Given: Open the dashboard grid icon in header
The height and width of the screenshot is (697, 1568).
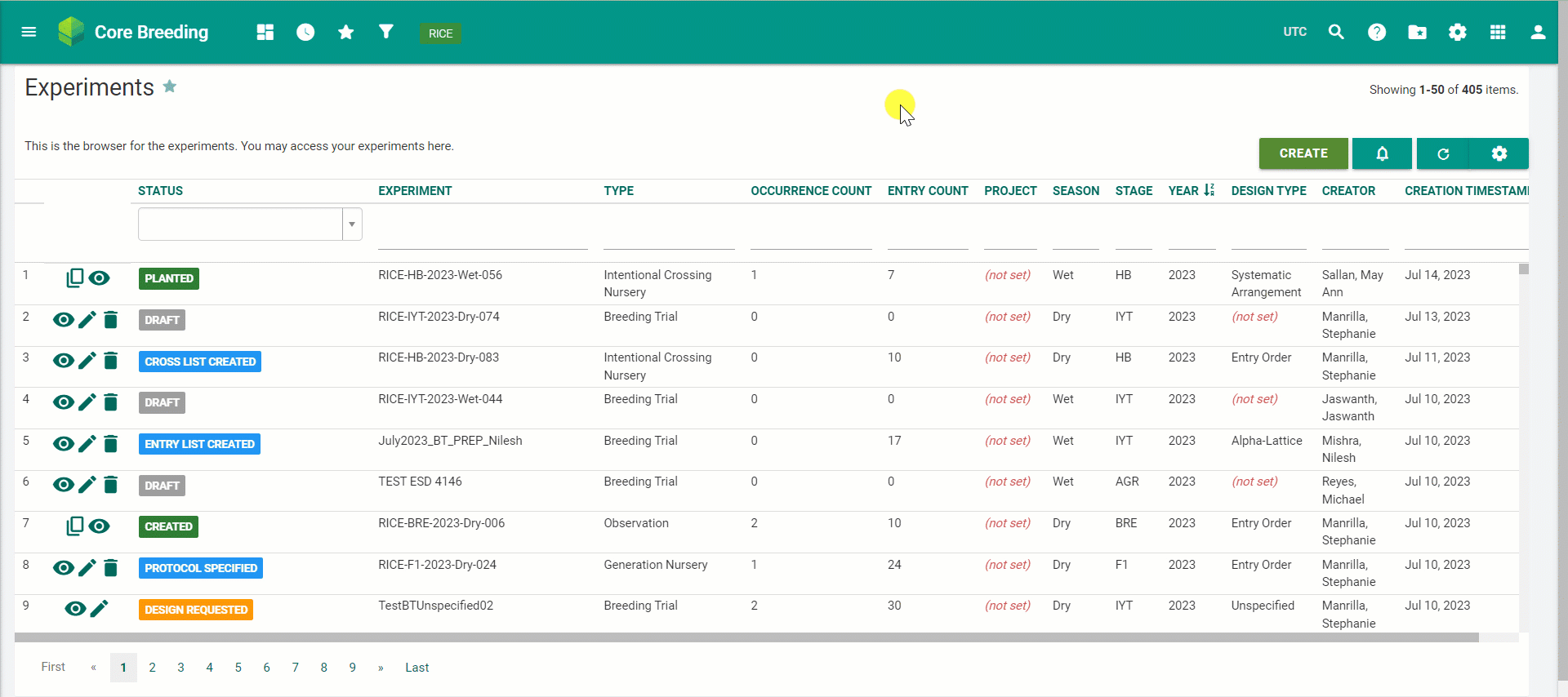Looking at the screenshot, I should pos(265,32).
